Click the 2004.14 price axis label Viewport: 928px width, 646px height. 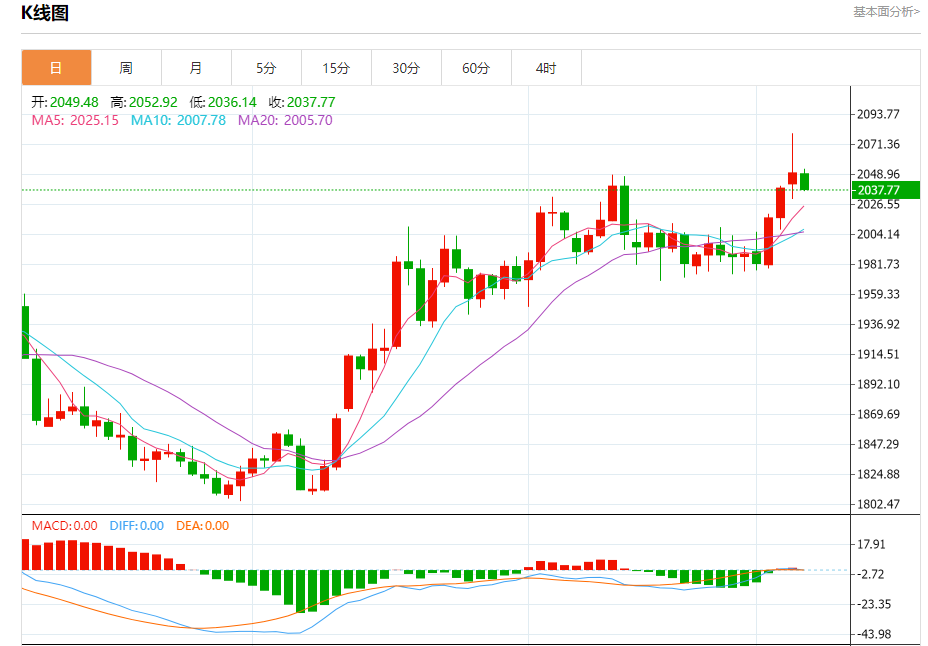[878, 234]
